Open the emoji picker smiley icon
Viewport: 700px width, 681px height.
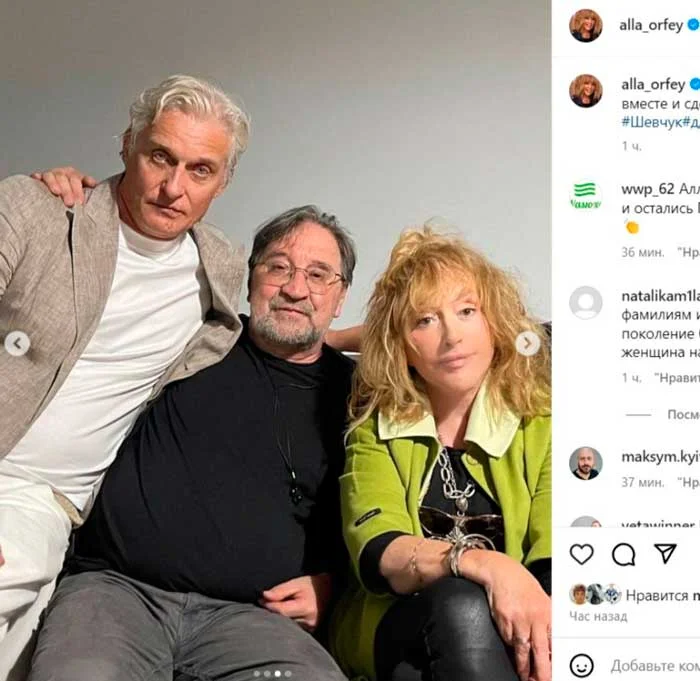click(x=582, y=665)
